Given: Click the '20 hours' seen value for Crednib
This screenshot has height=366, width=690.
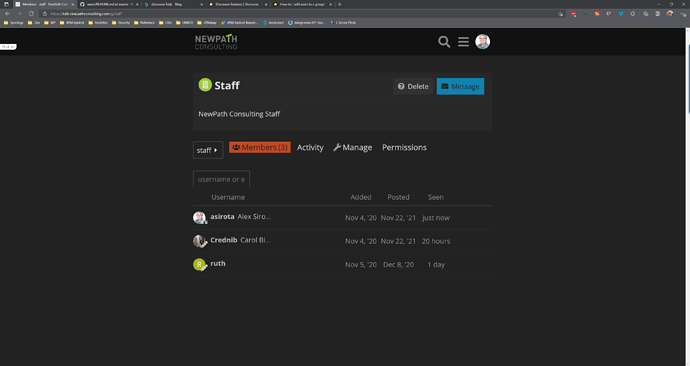Looking at the screenshot, I should click(x=436, y=241).
